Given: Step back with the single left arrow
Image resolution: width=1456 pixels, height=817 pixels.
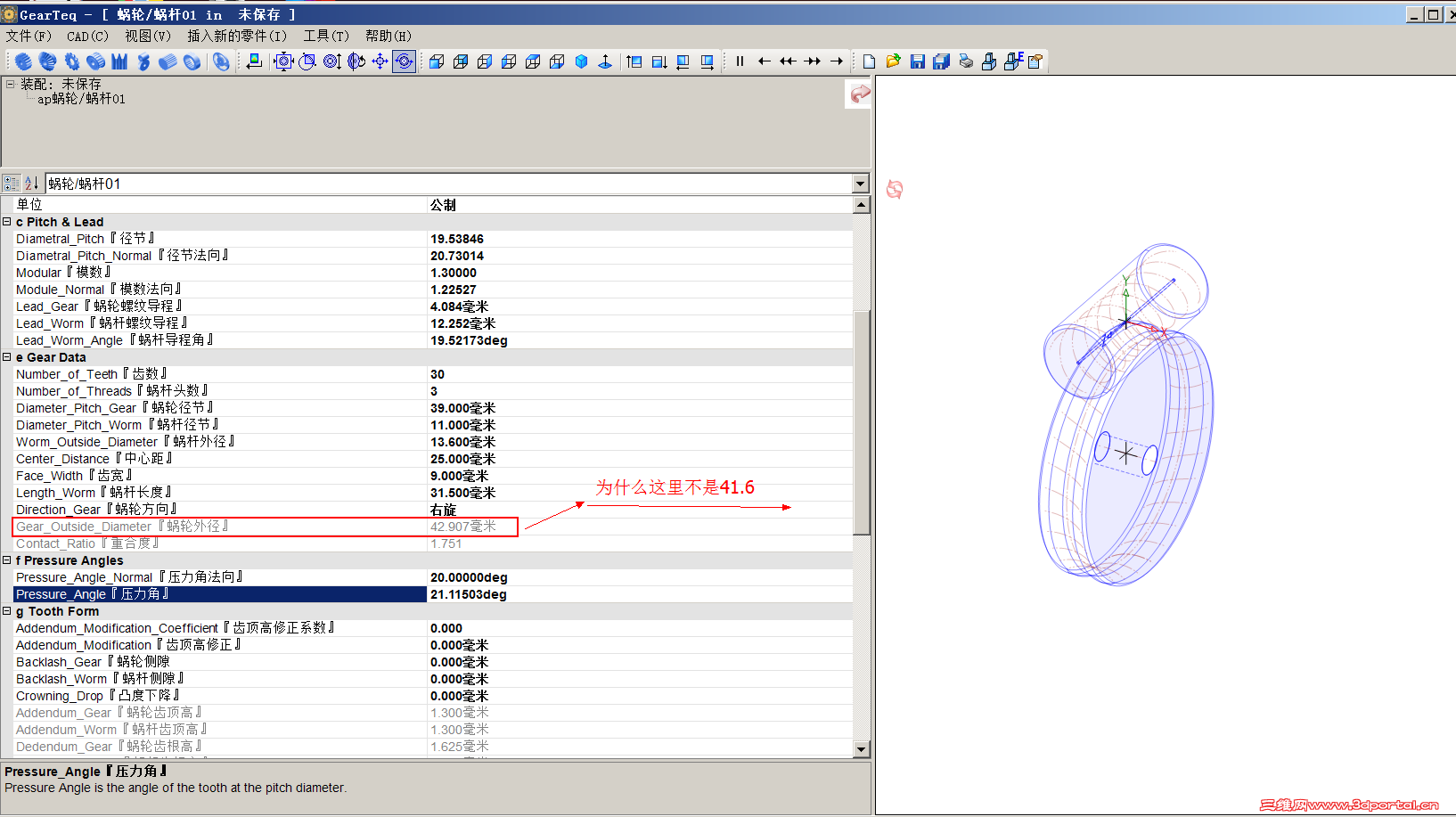Looking at the screenshot, I should click(x=764, y=61).
